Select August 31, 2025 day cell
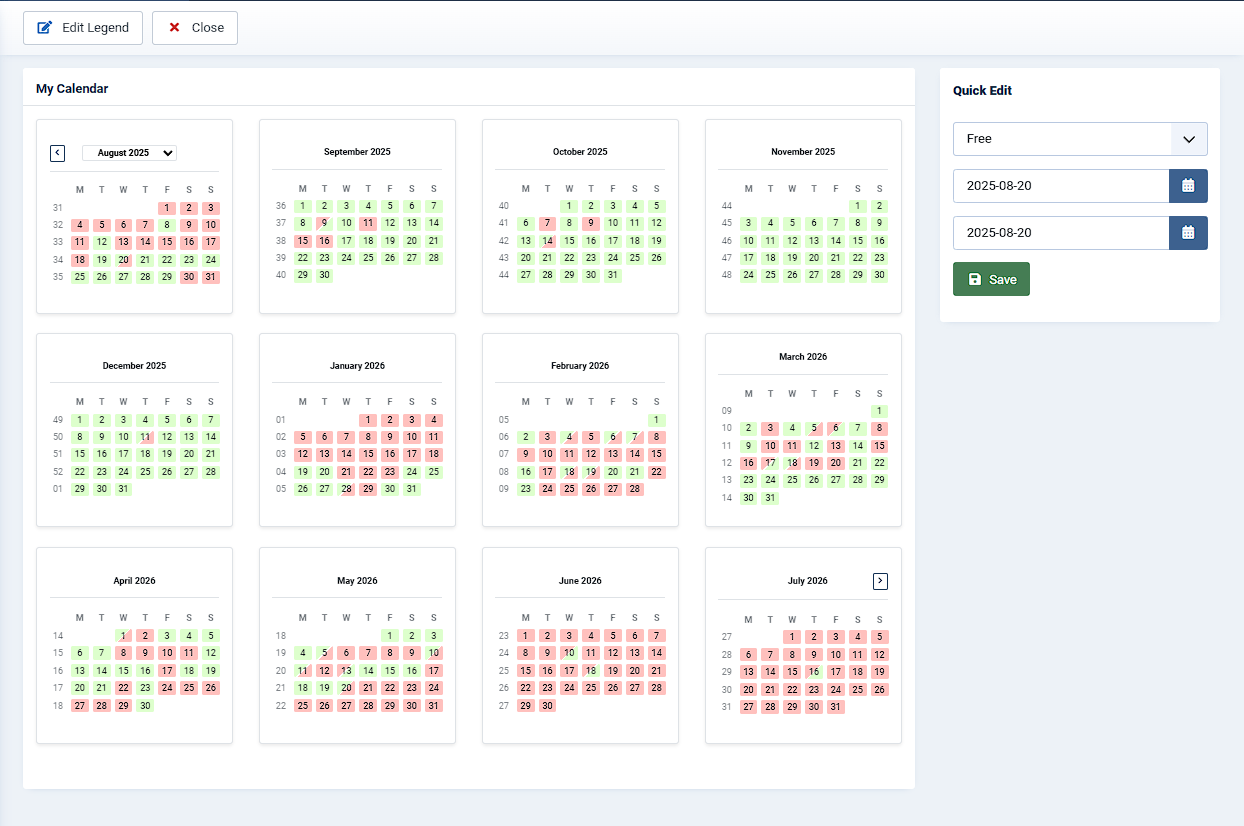The height and width of the screenshot is (826, 1244). point(211,277)
